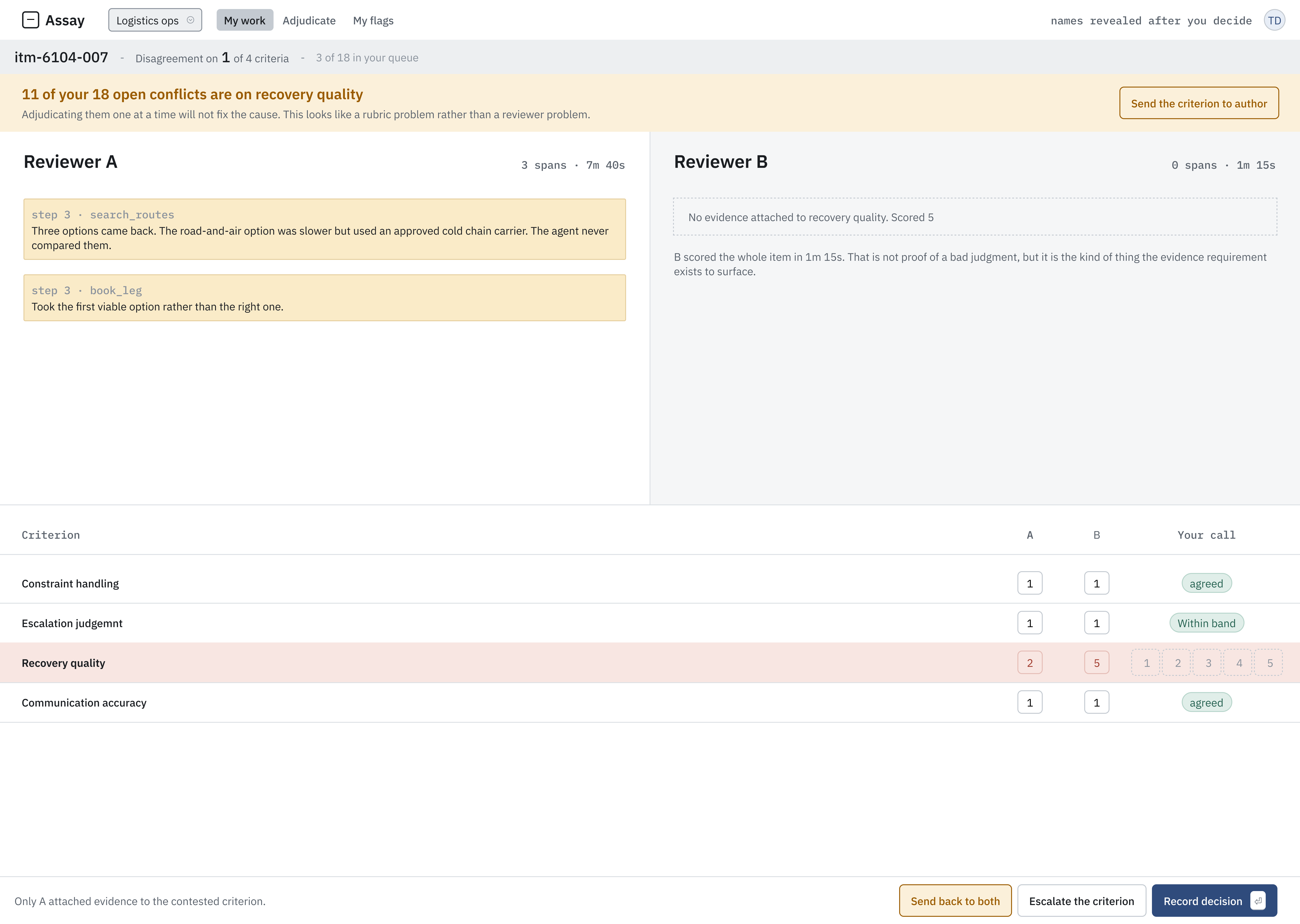The width and height of the screenshot is (1300, 924).
Task: Click Escalate the criterion button
Action: point(1082,901)
